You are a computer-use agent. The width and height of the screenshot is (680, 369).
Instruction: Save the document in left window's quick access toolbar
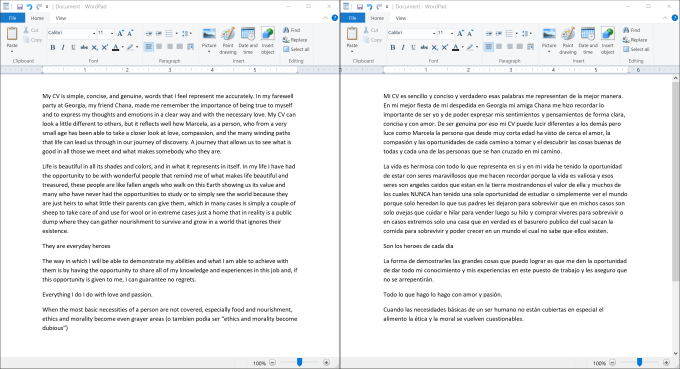pyautogui.click(x=20, y=7)
